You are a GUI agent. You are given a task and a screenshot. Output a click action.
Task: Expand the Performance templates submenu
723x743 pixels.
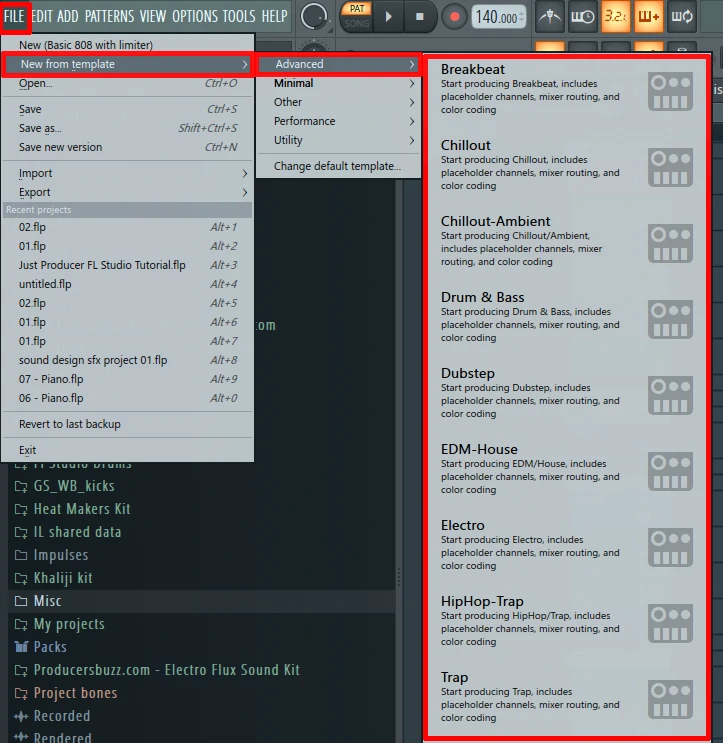tap(339, 121)
